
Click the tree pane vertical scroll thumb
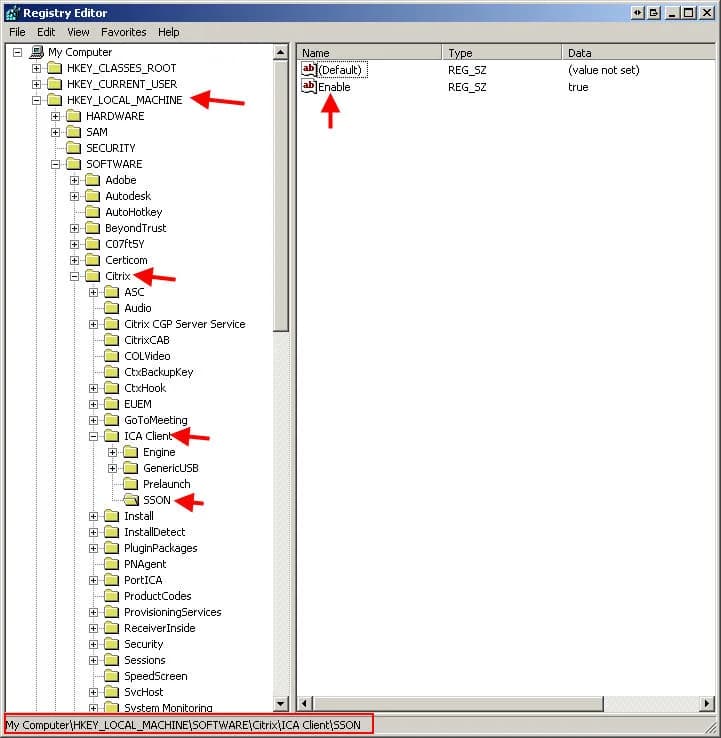click(280, 196)
